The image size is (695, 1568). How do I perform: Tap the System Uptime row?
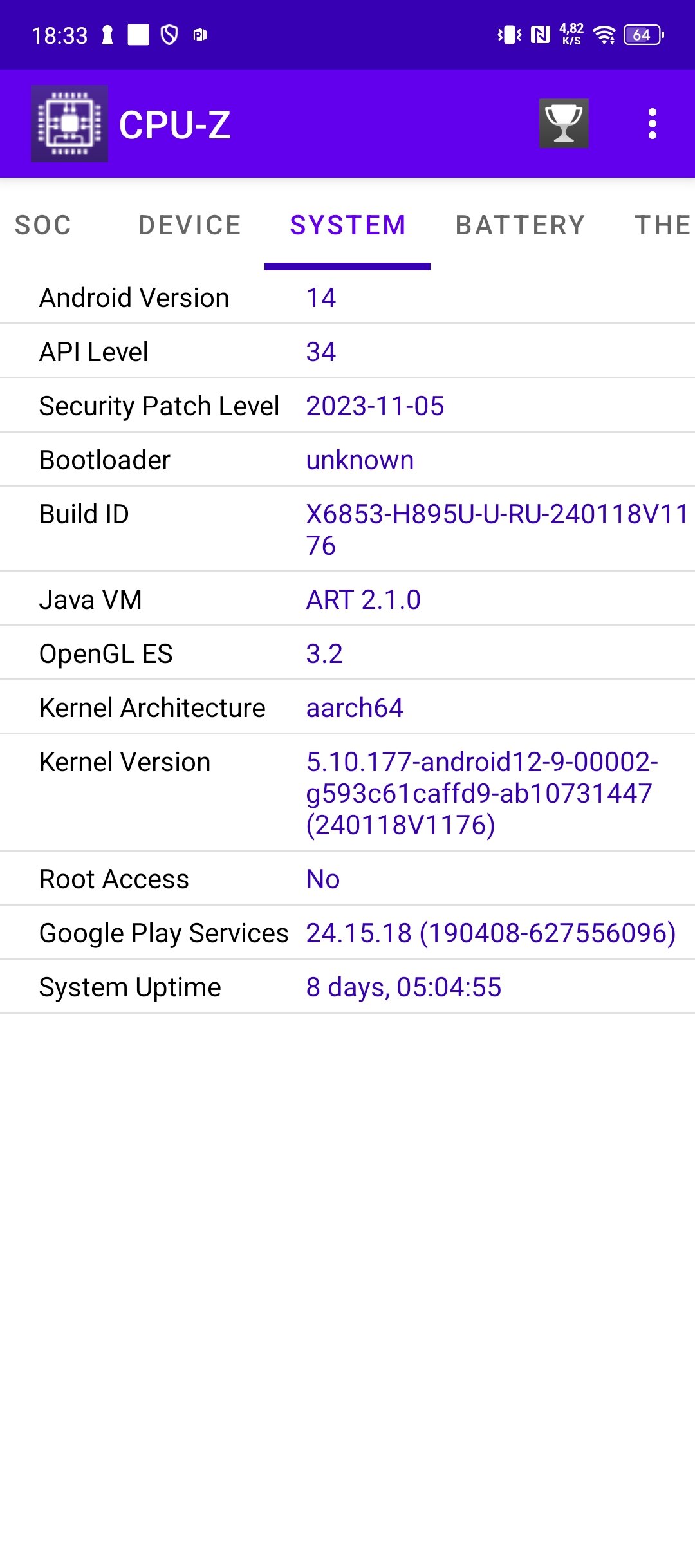tap(347, 987)
